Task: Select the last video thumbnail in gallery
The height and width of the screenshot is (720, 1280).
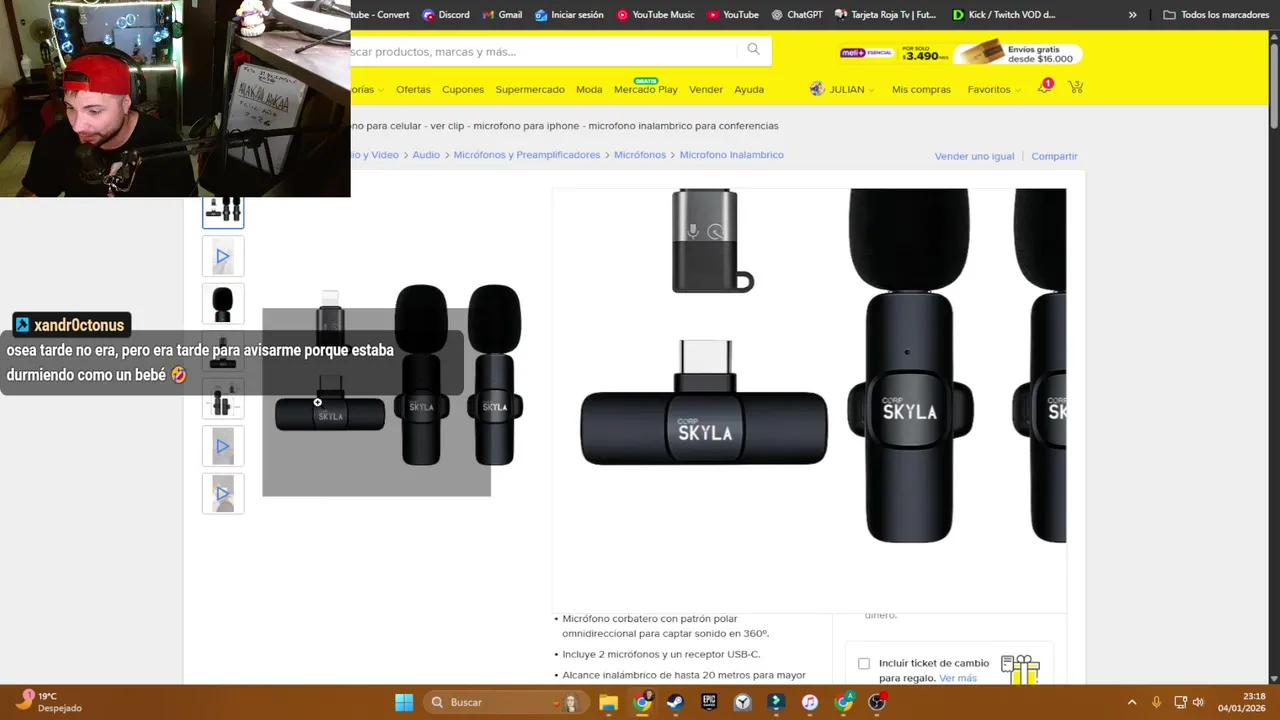Action: (x=223, y=493)
